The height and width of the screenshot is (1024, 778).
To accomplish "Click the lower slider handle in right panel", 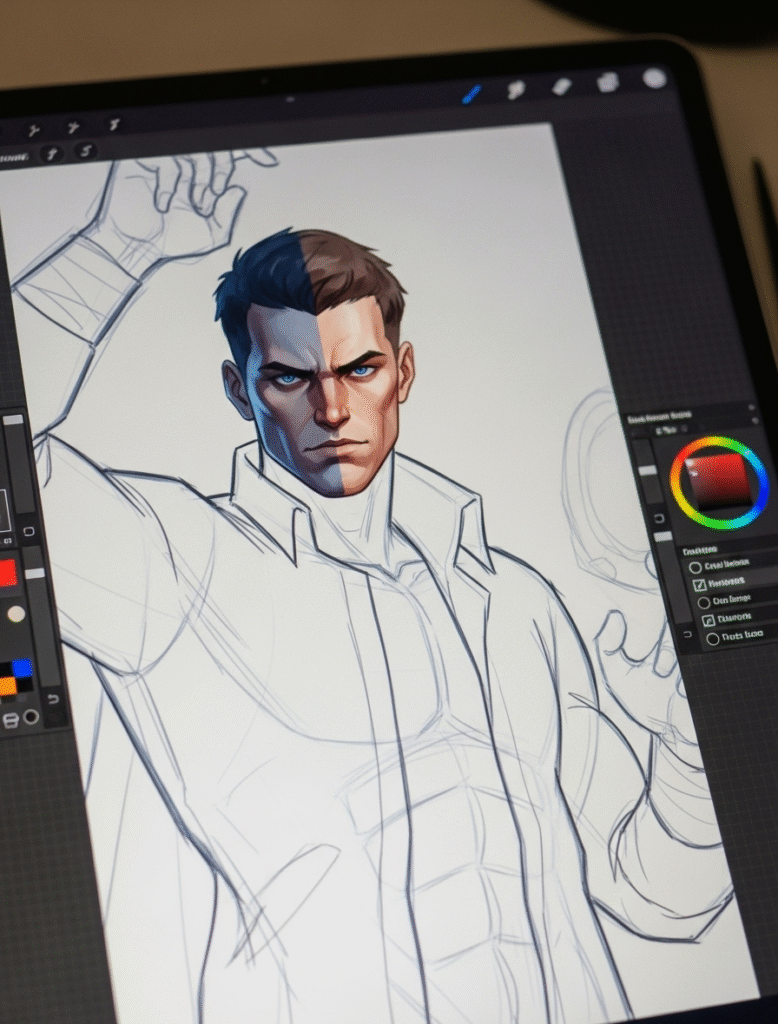I will click(663, 536).
